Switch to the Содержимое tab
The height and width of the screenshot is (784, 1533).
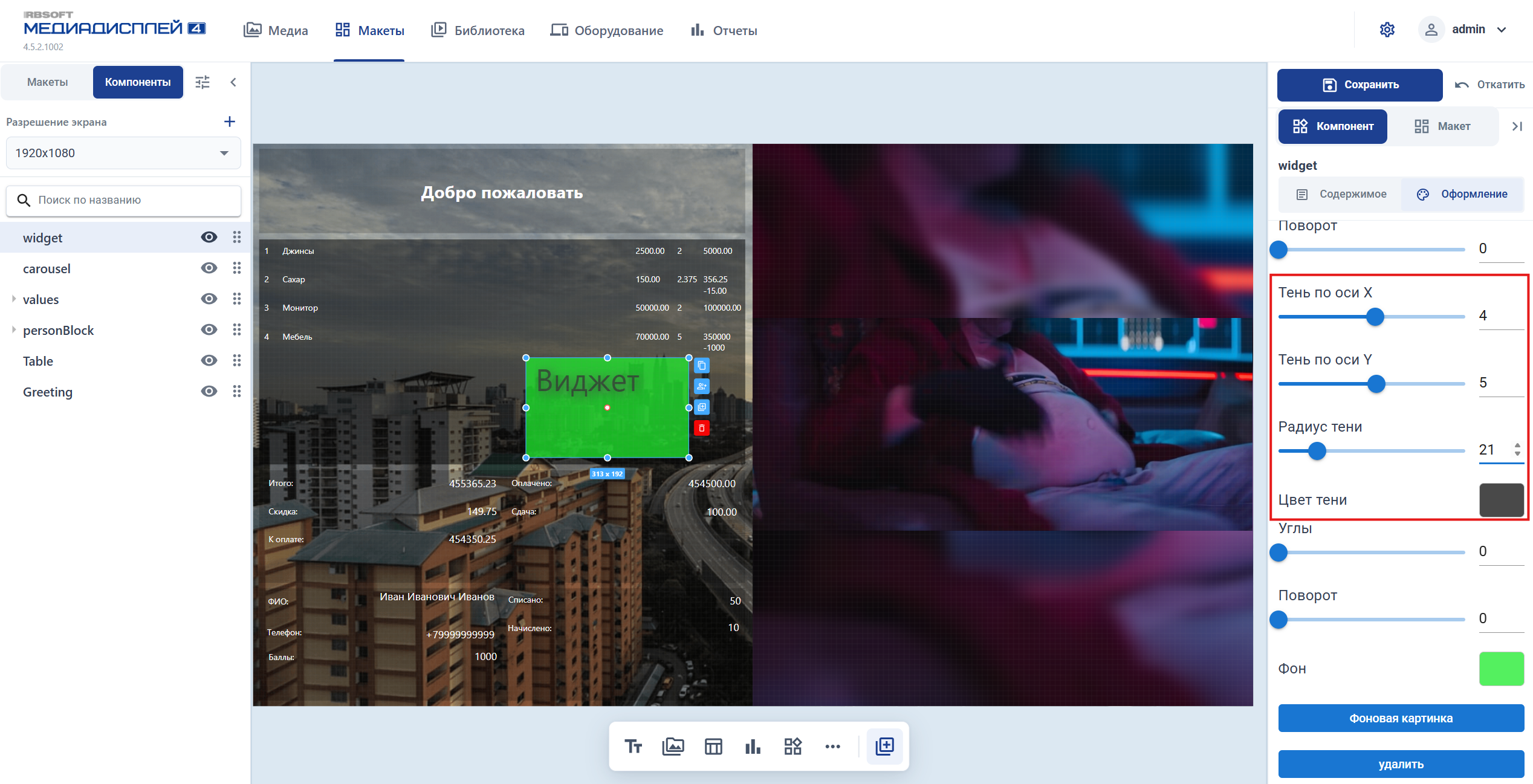(1341, 194)
